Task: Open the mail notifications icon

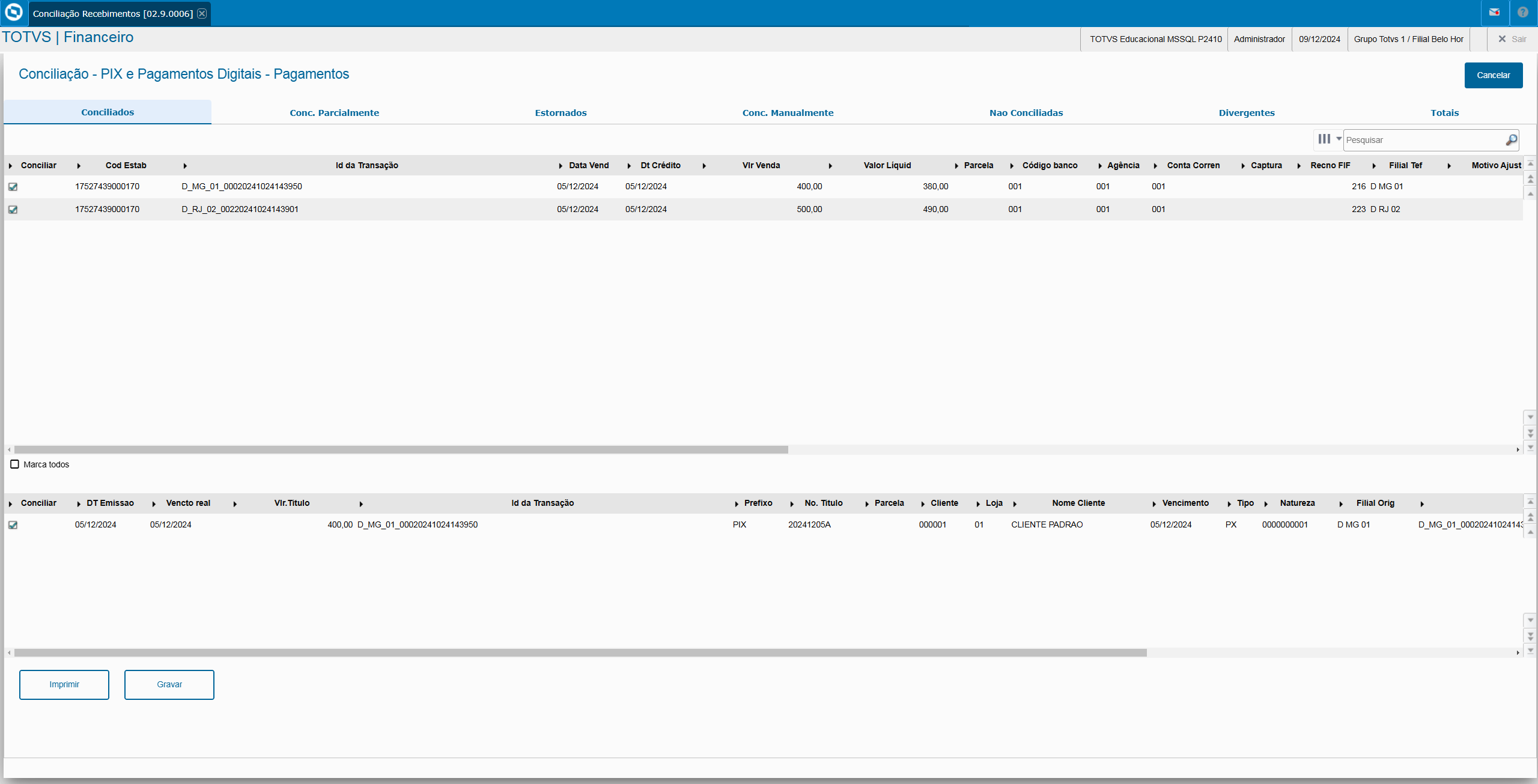Action: 1495,13
